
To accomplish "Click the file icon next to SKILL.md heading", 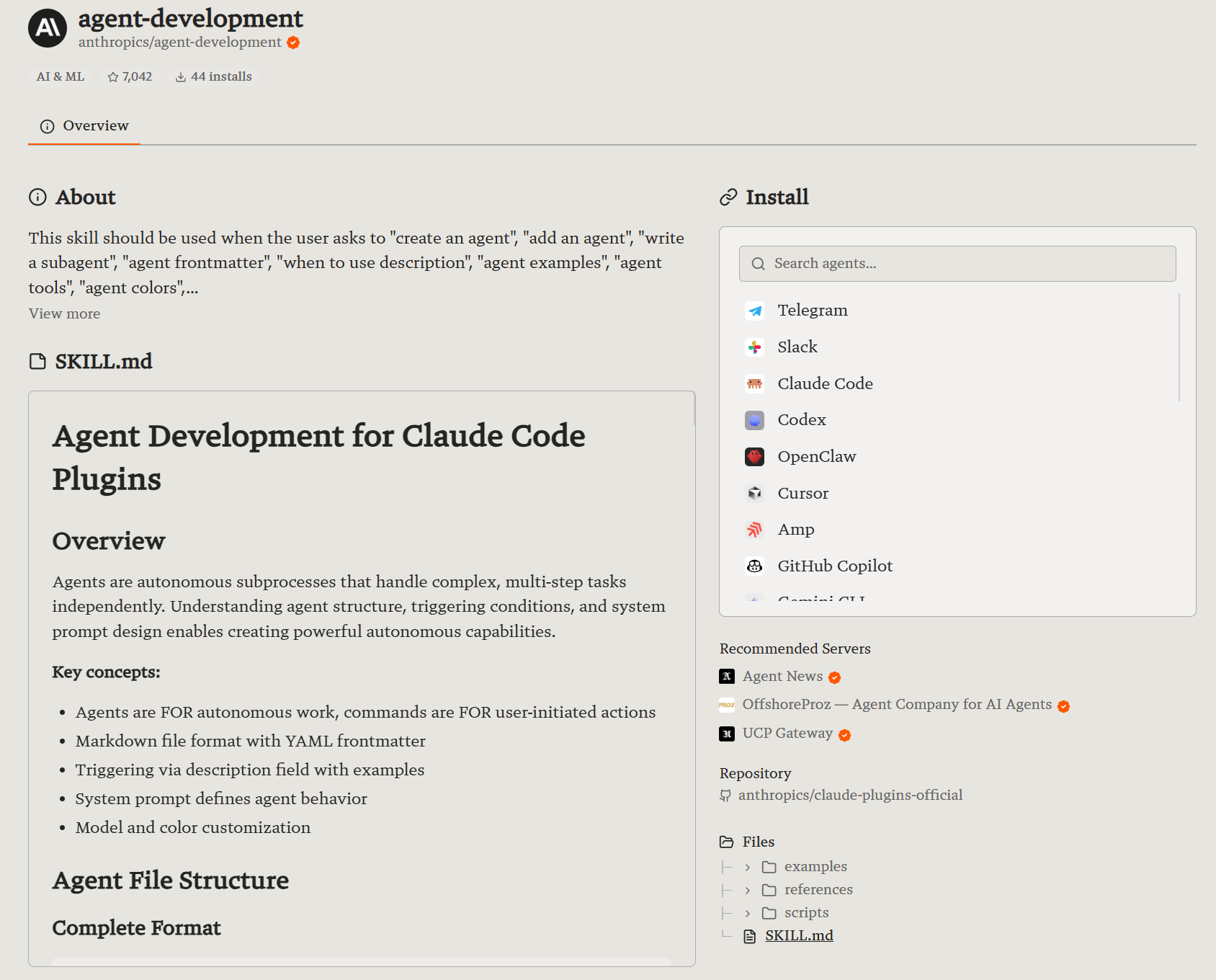I will [x=37, y=361].
